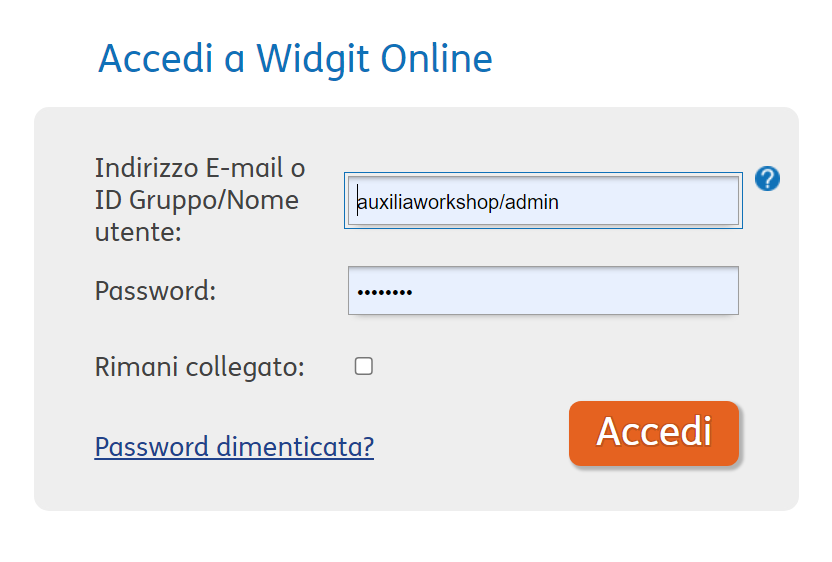Click inside the auxiliaworkshop/admin text box
Image resolution: width=832 pixels, height=562 pixels.
tap(543, 201)
